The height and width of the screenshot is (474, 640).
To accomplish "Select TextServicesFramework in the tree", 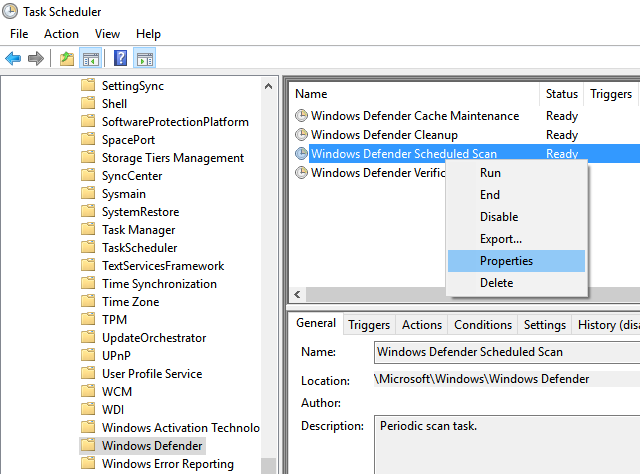I will point(163,265).
